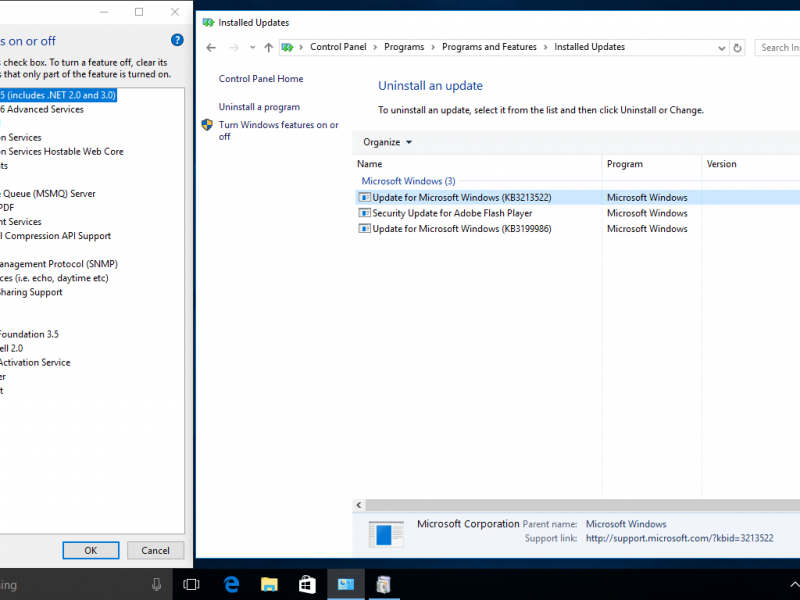The height and width of the screenshot is (600, 800).
Task: Click Installed Updates in the breadcrumb
Action: pos(589,47)
